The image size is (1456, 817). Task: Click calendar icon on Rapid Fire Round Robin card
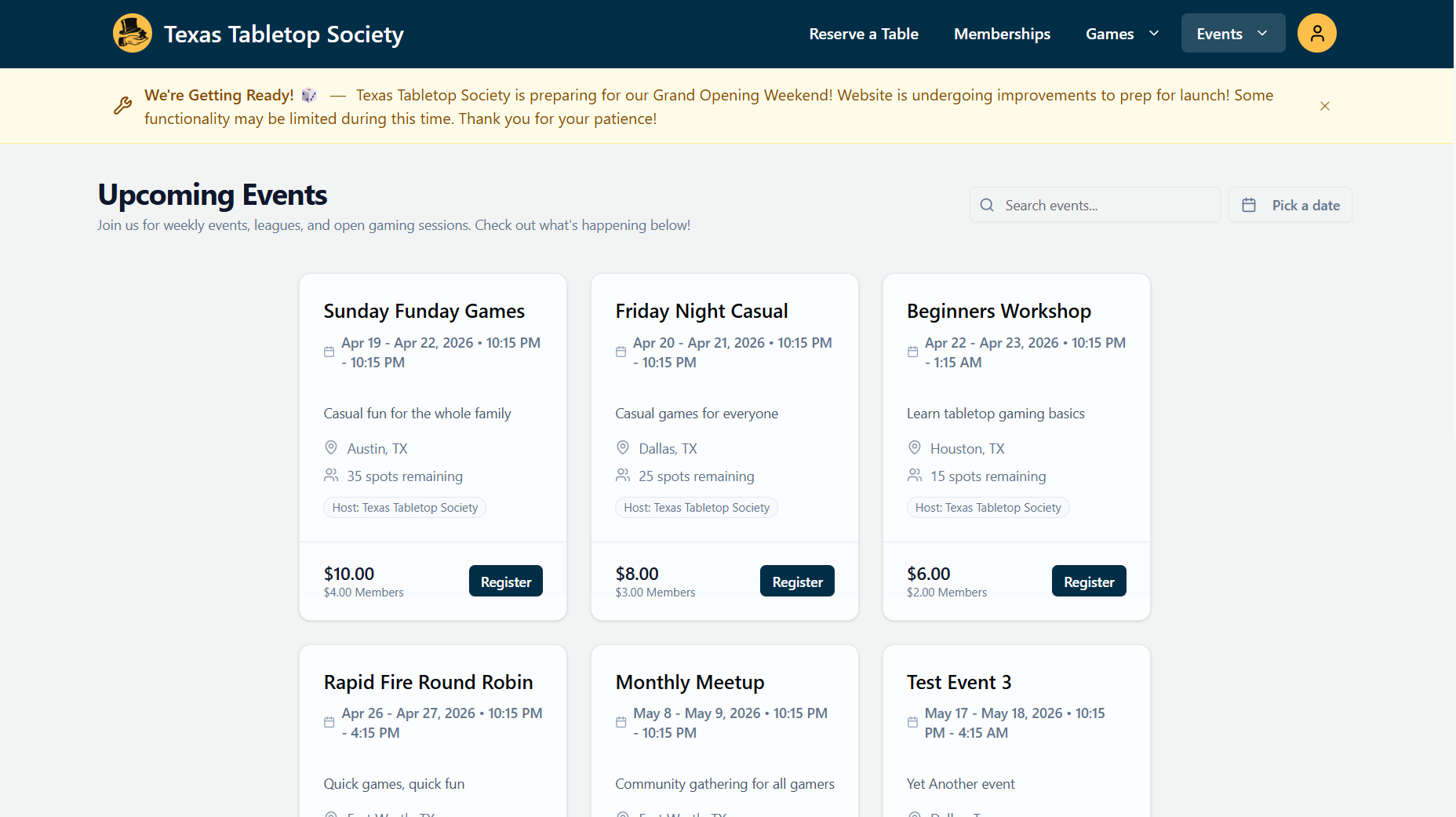coord(329,723)
